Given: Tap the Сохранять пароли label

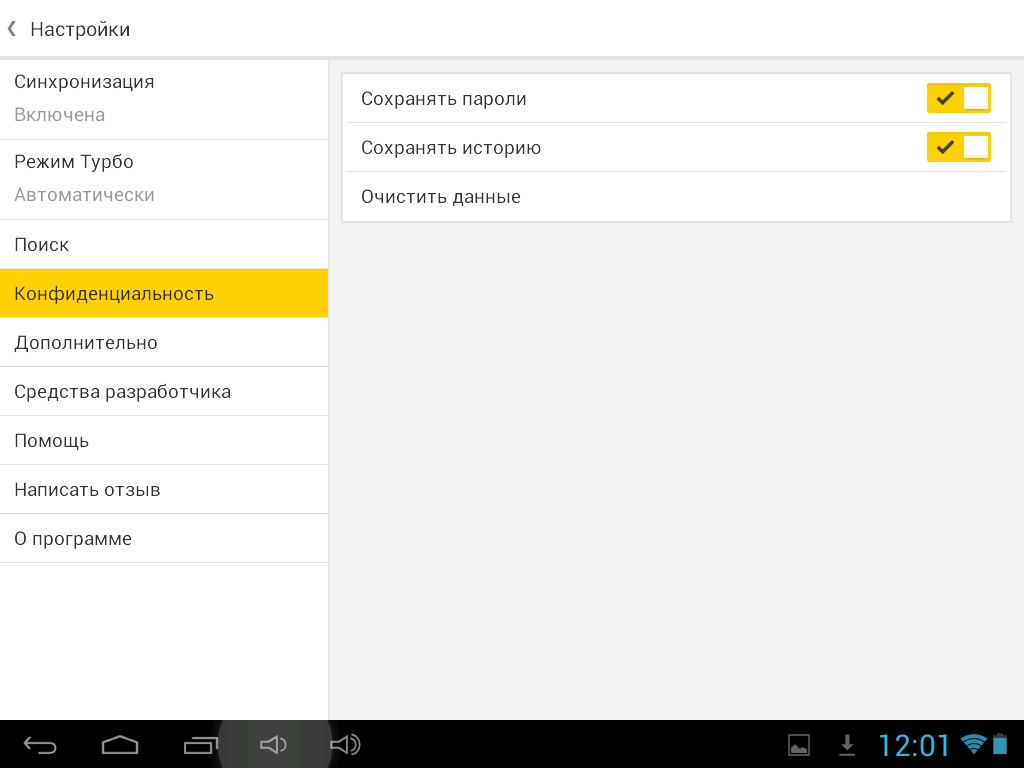Looking at the screenshot, I should (x=443, y=99).
